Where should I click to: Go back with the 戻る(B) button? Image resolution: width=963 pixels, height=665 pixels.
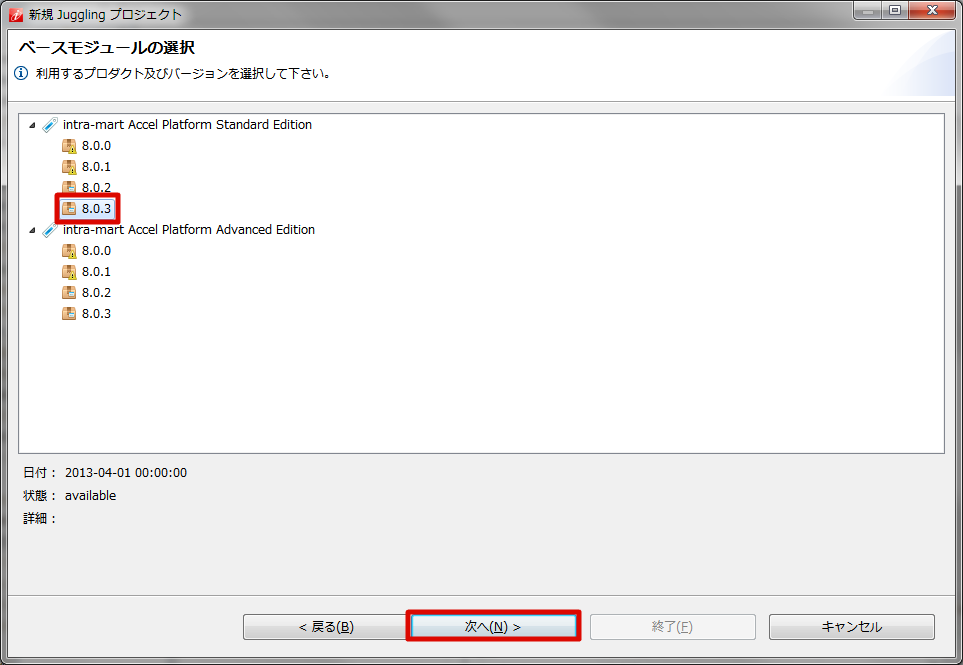[x=326, y=627]
